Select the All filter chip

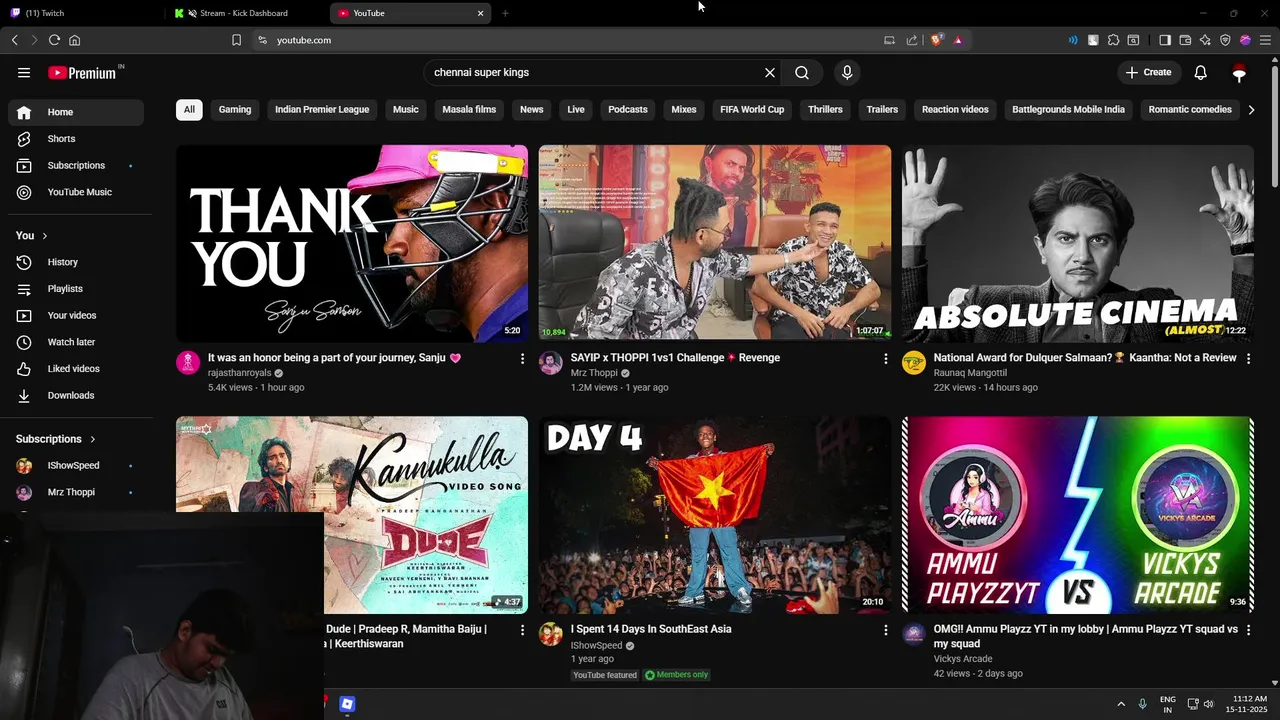(189, 110)
